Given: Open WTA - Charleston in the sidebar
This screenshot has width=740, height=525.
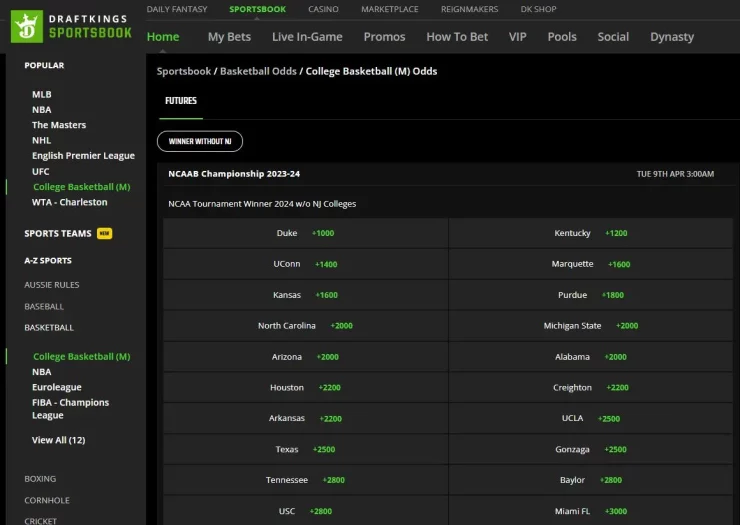Looking at the screenshot, I should click(x=69, y=202).
